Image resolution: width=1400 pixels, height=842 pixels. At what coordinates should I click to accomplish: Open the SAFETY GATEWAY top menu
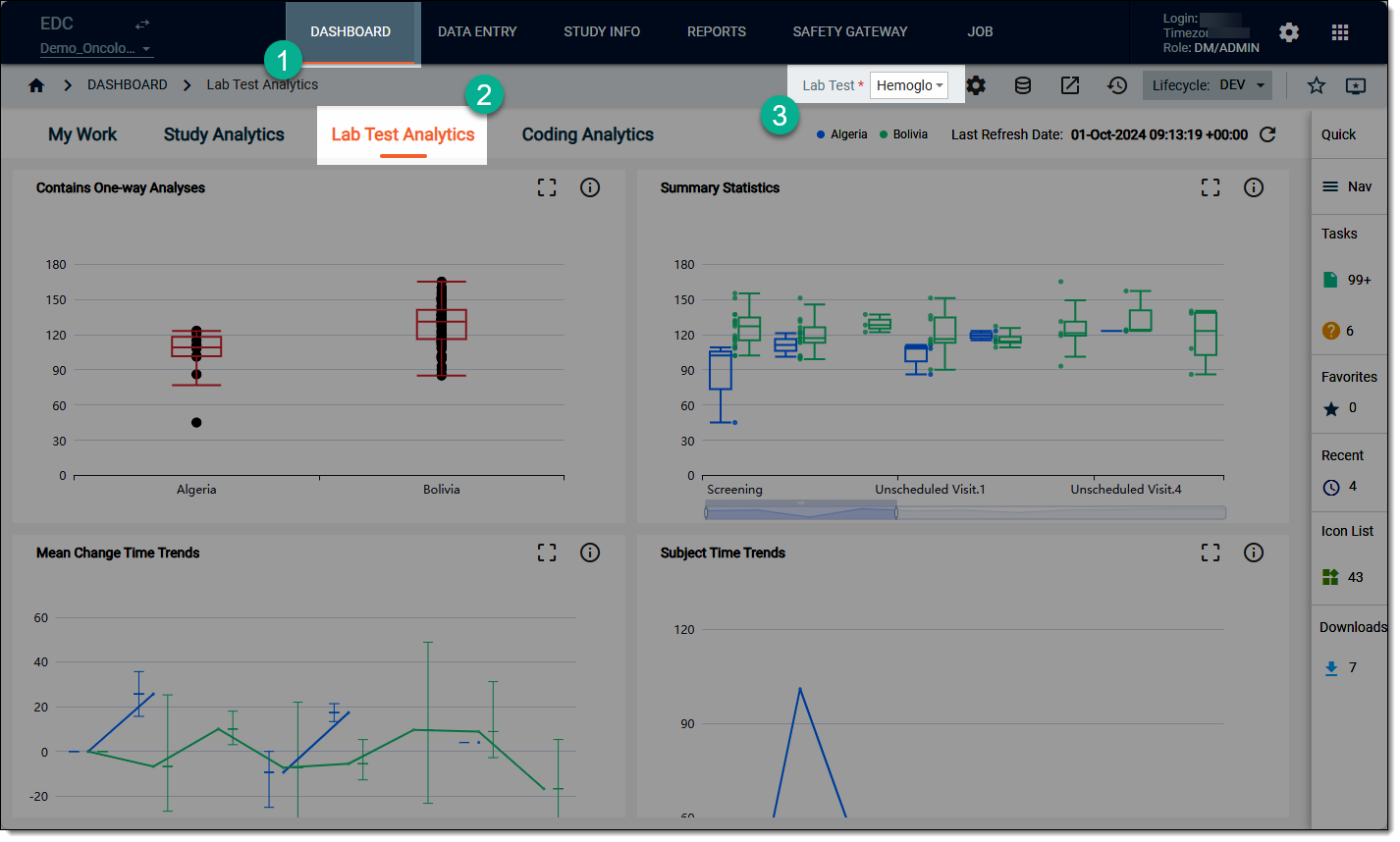(850, 32)
